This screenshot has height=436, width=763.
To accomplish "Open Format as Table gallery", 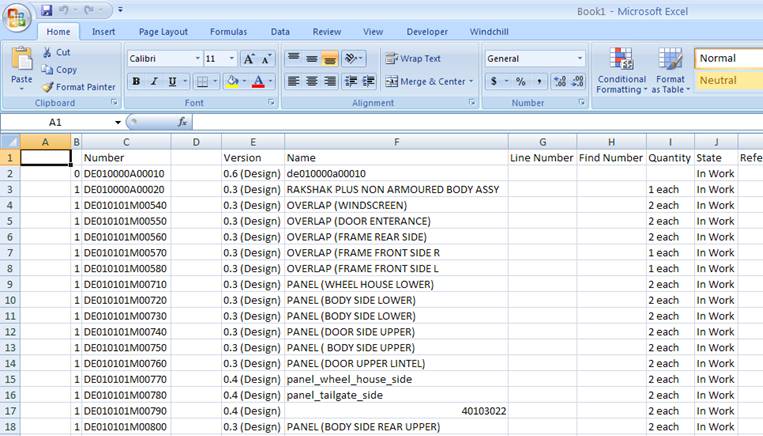I will (x=671, y=70).
